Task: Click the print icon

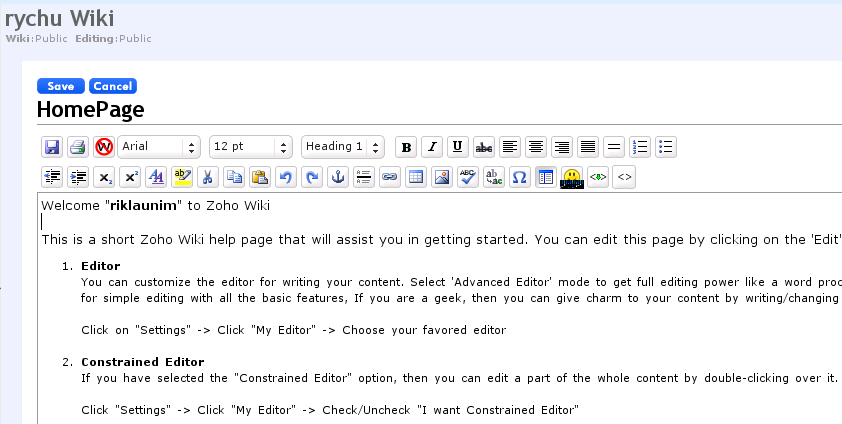Action: coord(78,147)
